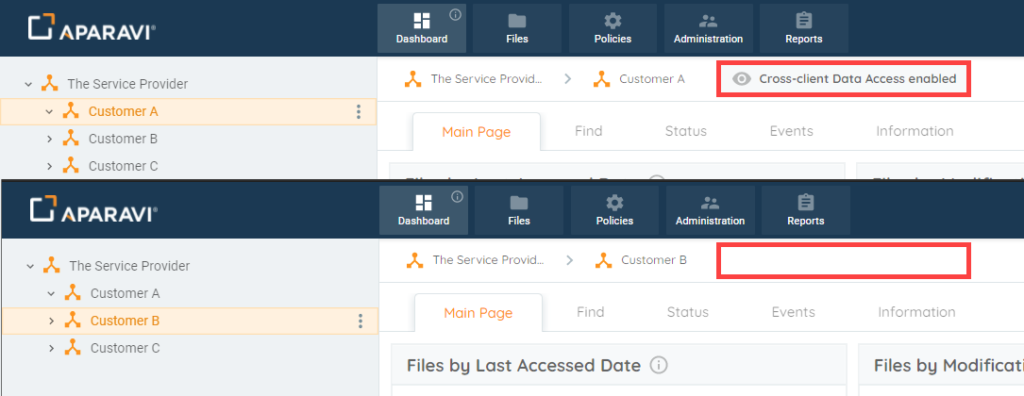Image resolution: width=1024 pixels, height=396 pixels.
Task: Open Customer A options menu (three dots)
Action: pos(358,112)
